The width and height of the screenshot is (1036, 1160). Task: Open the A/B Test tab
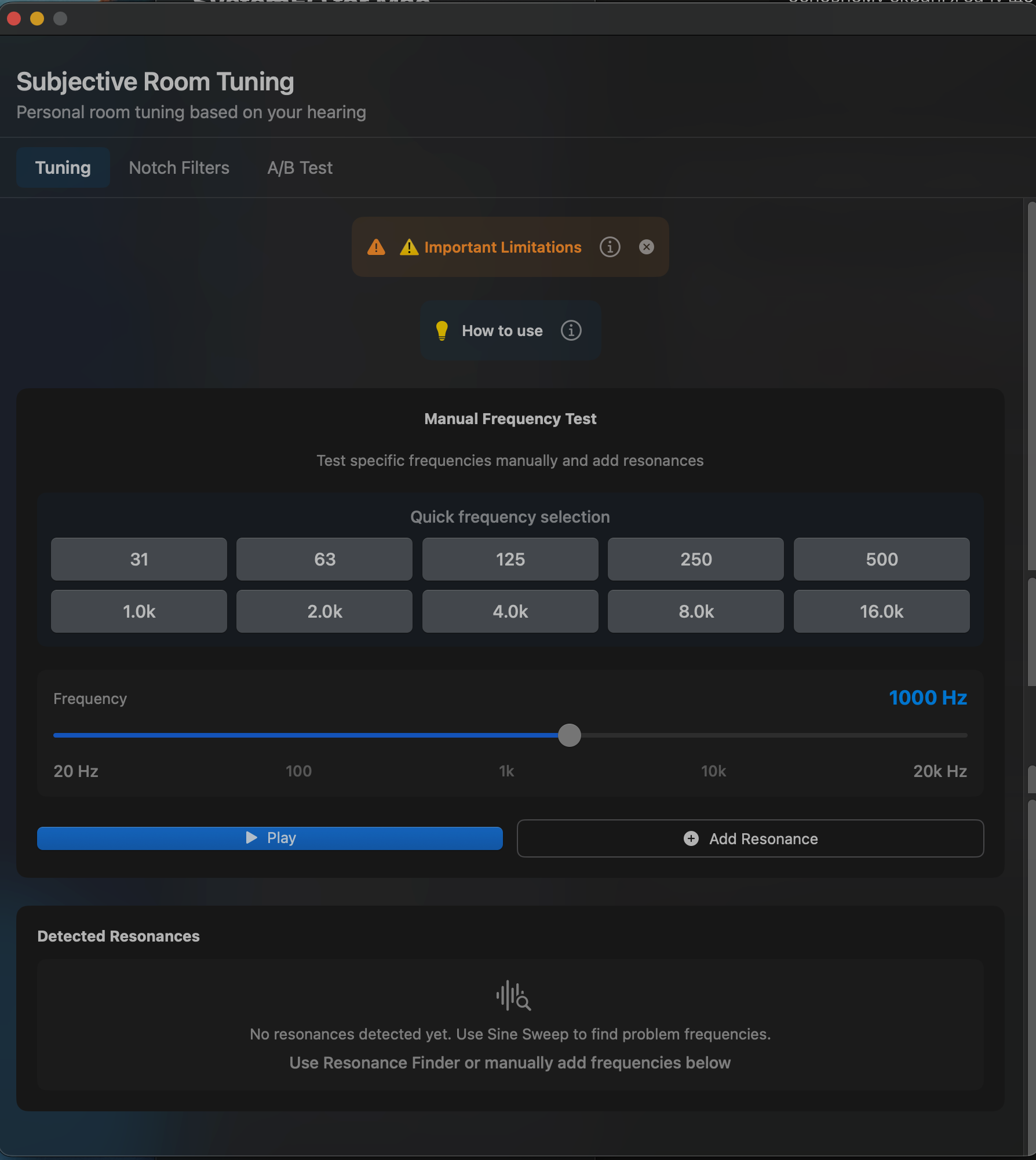pyautogui.click(x=300, y=167)
